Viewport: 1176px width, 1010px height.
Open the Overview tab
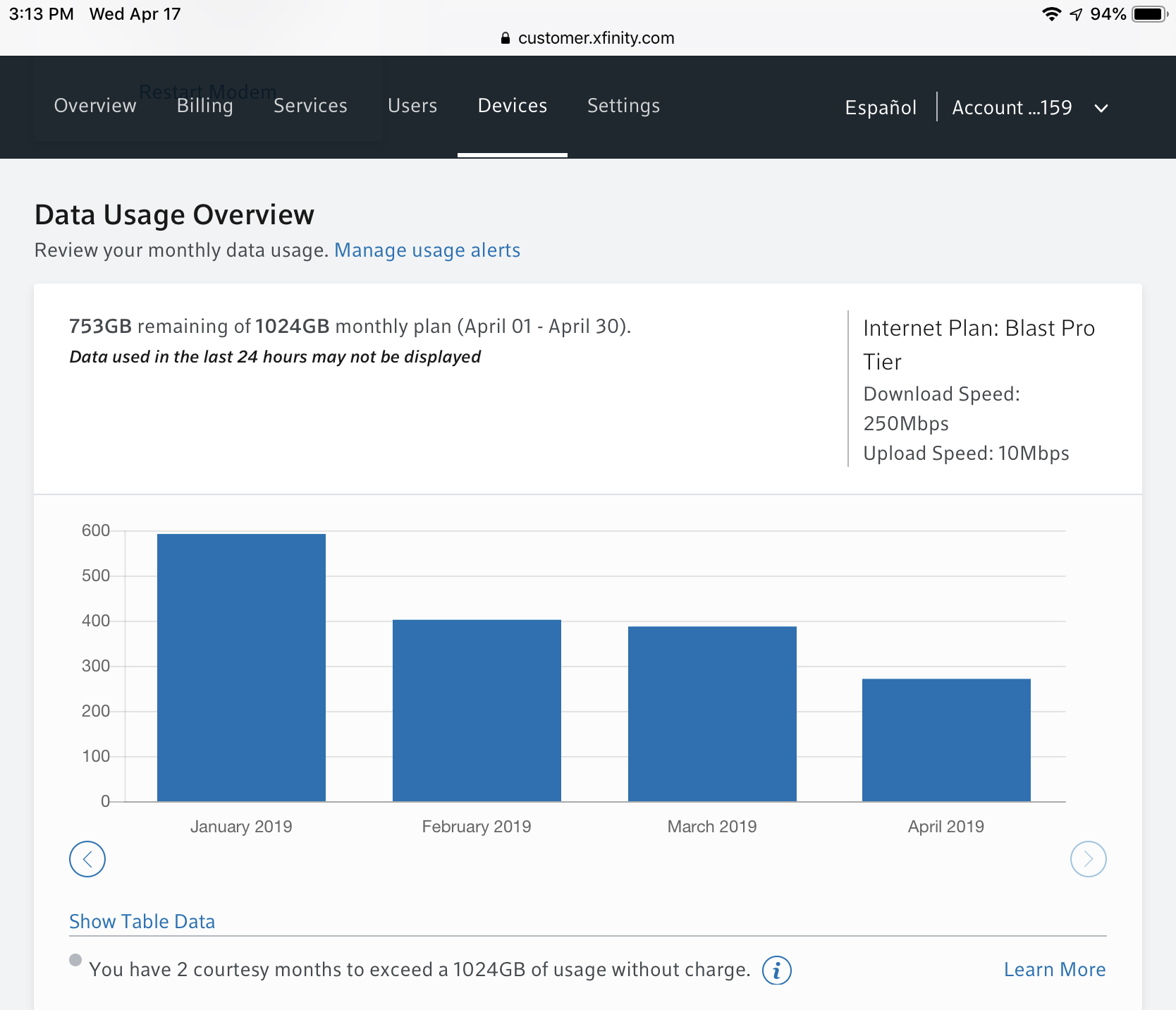[x=95, y=106]
